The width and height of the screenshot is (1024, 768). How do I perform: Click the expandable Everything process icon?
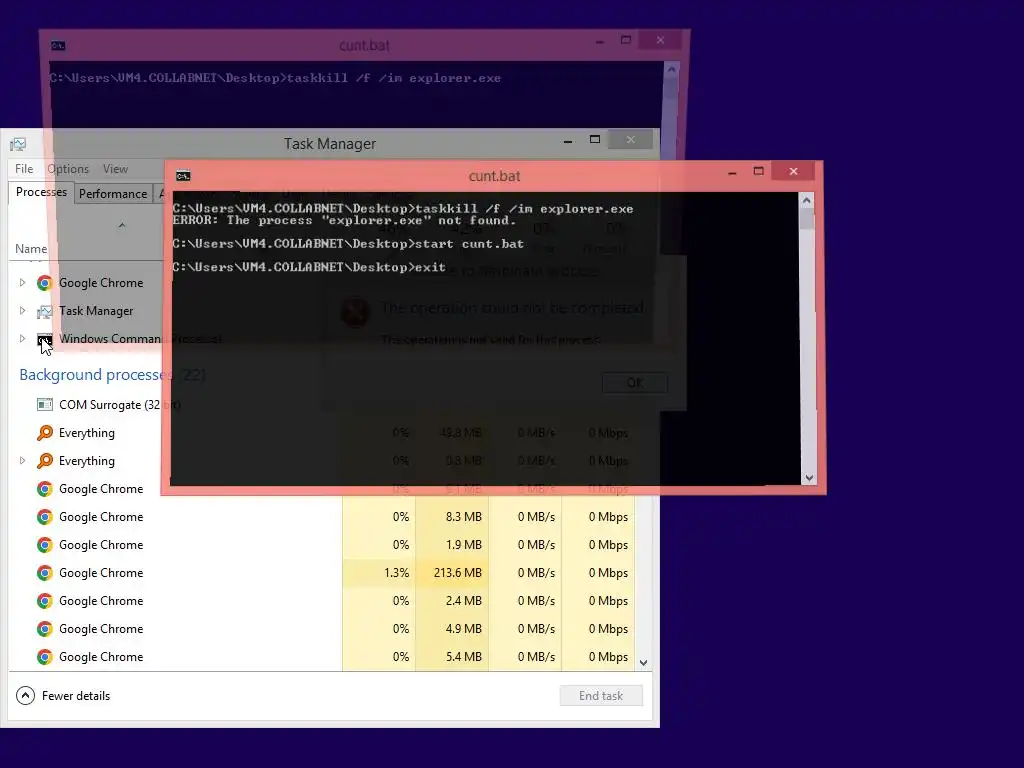[44, 461]
